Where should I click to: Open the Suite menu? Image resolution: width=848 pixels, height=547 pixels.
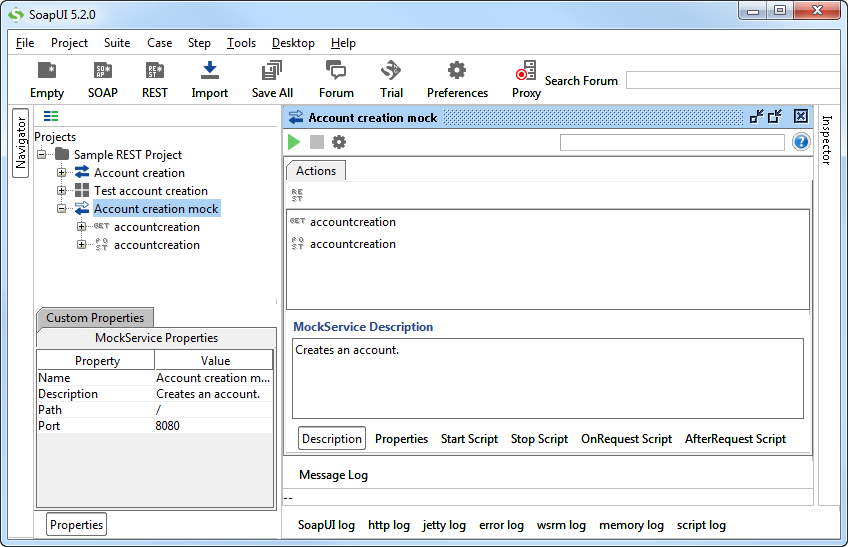point(117,43)
